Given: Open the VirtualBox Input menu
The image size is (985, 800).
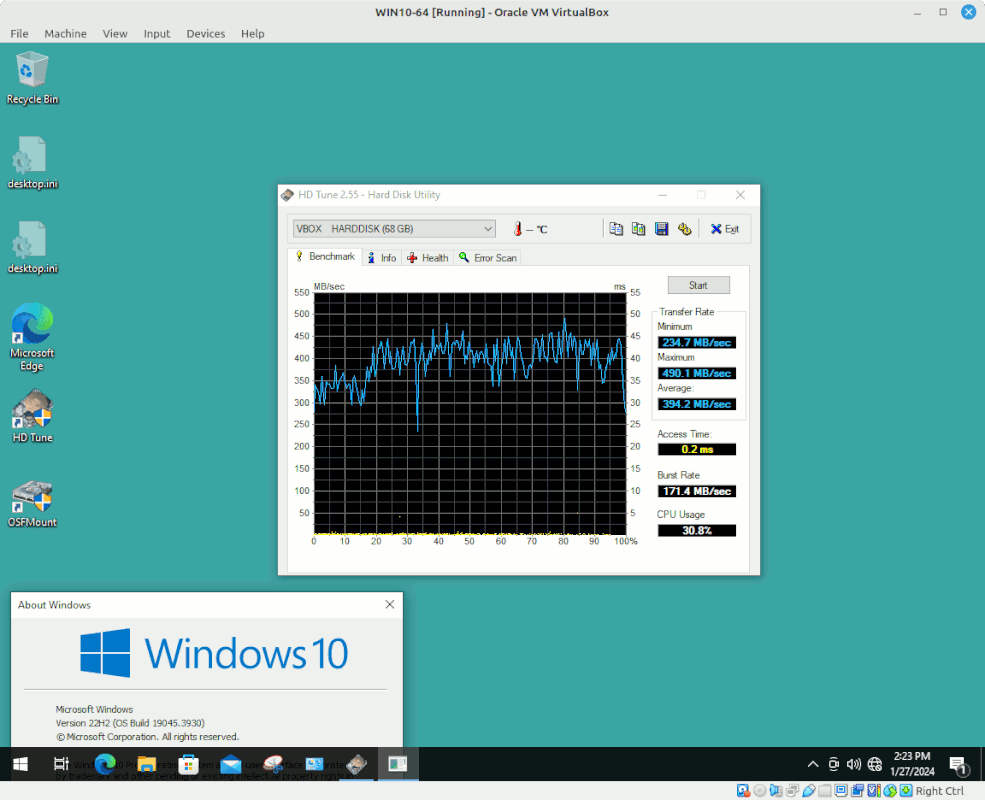Looking at the screenshot, I should click(156, 33).
